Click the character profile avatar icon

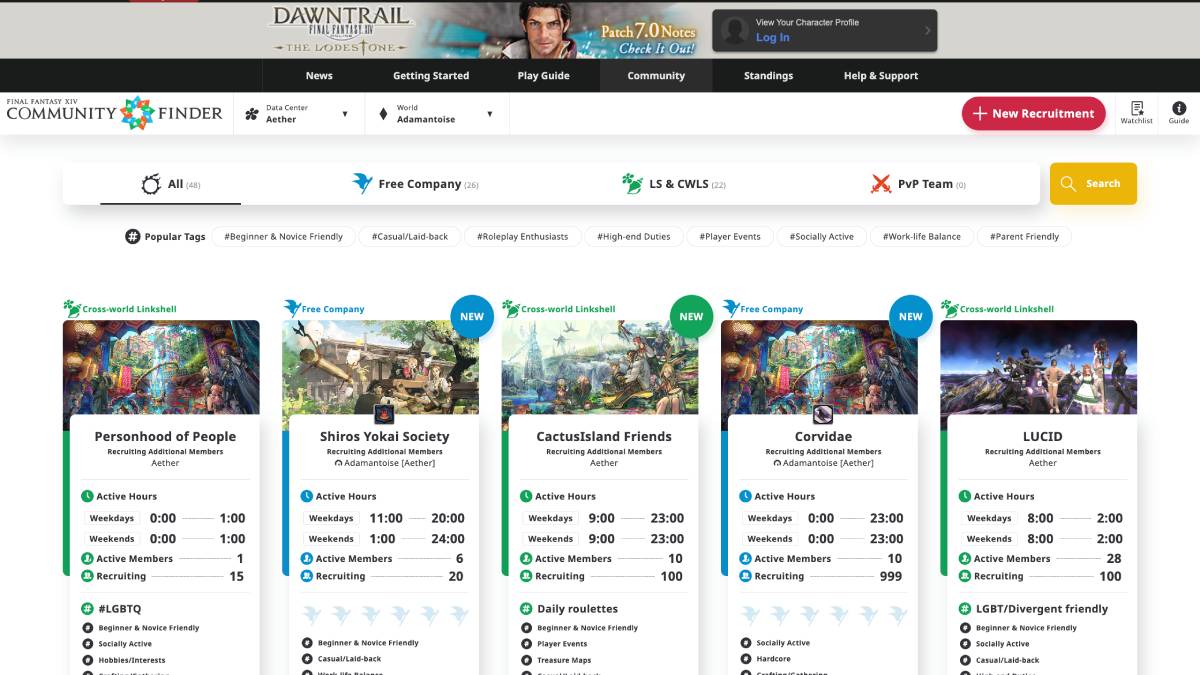pyautogui.click(x=735, y=30)
